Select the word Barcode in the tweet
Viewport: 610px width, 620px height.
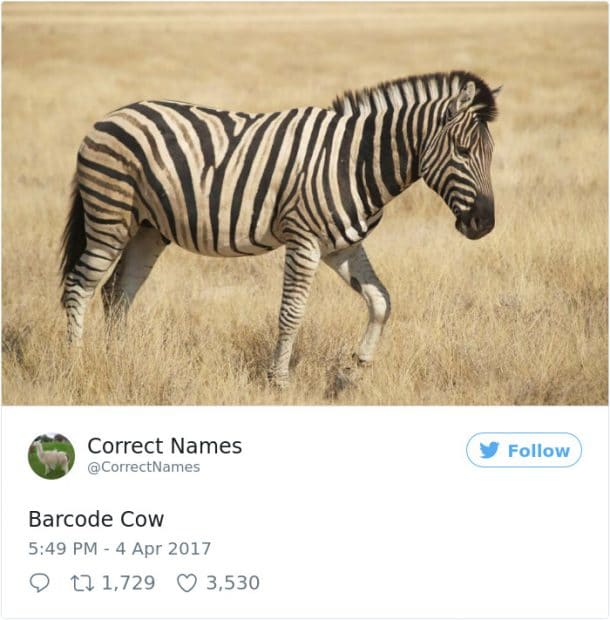coord(70,519)
